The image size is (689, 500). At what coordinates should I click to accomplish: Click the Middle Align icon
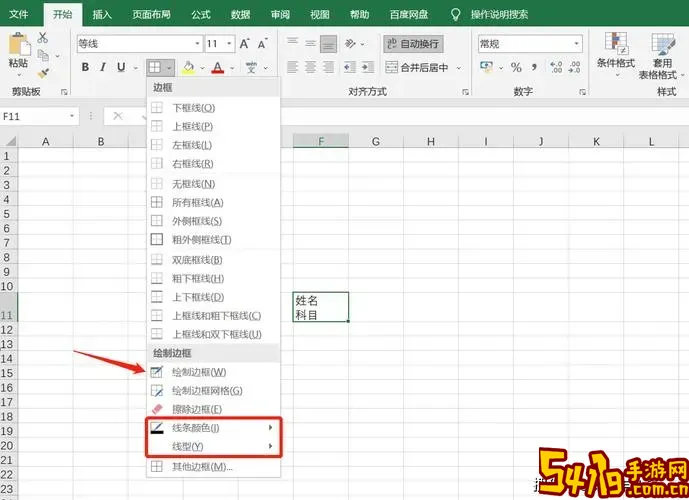click(310, 43)
